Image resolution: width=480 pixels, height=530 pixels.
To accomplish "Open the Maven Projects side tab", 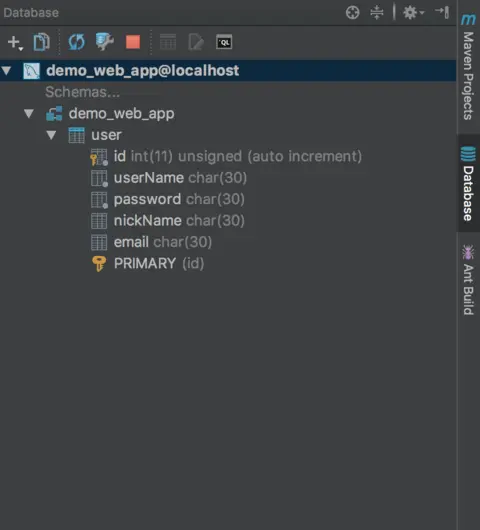I will [x=468, y=67].
